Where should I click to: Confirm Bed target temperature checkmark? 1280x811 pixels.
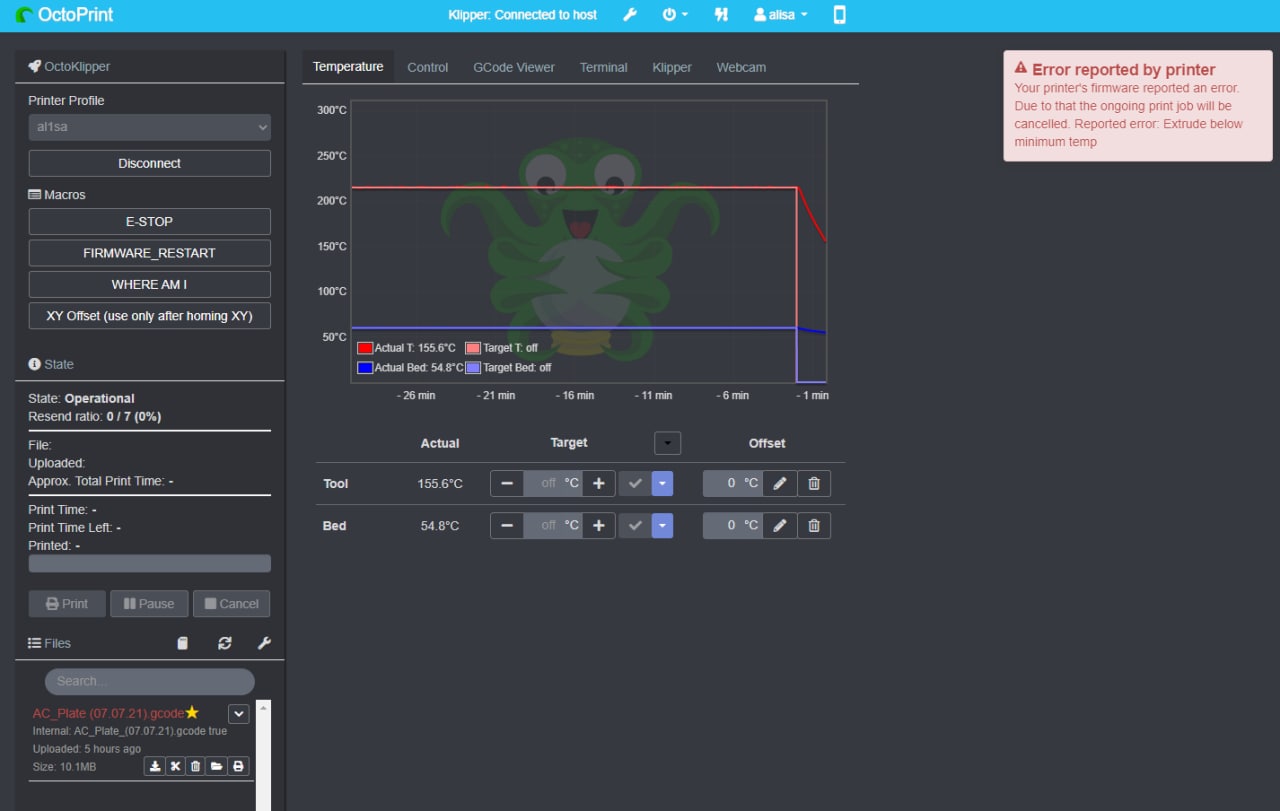click(x=635, y=526)
